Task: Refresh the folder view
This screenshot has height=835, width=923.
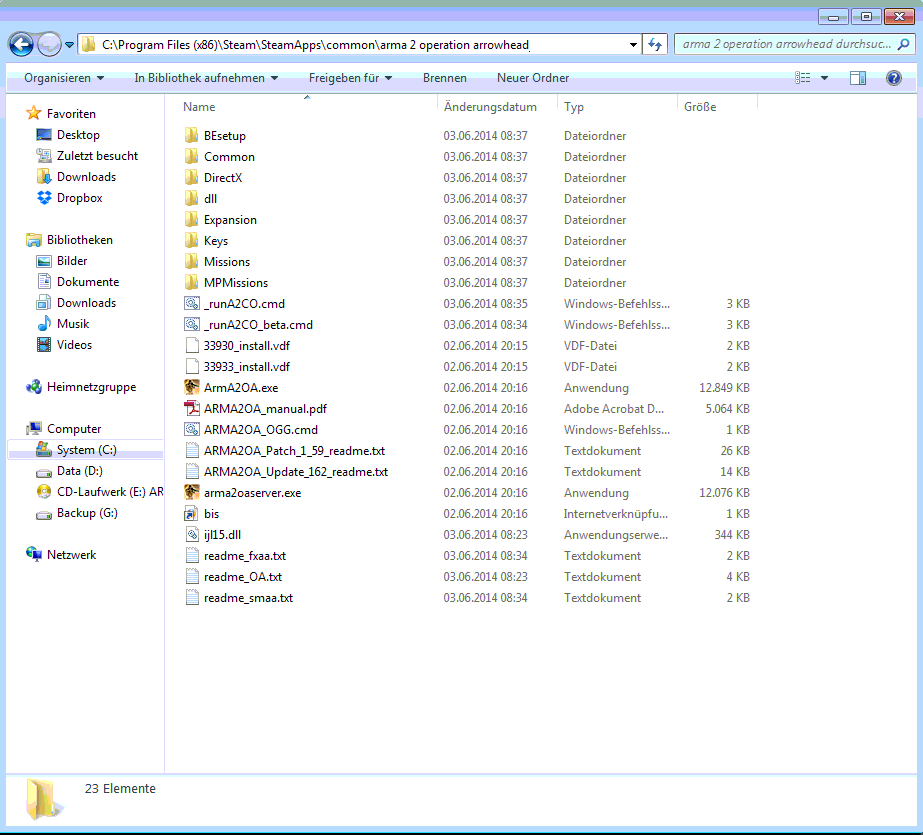Action: [655, 45]
